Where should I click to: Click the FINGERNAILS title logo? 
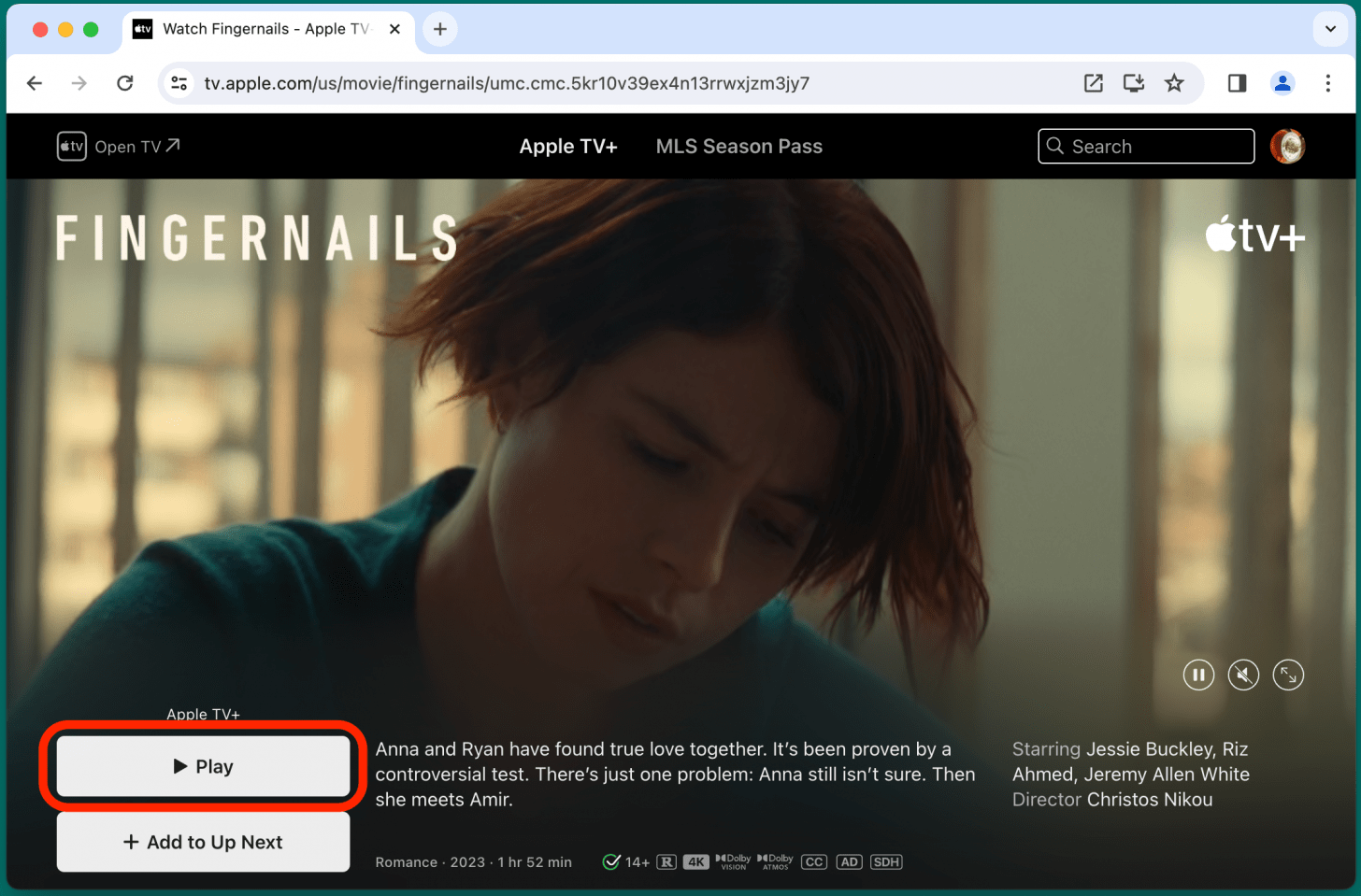pos(256,237)
